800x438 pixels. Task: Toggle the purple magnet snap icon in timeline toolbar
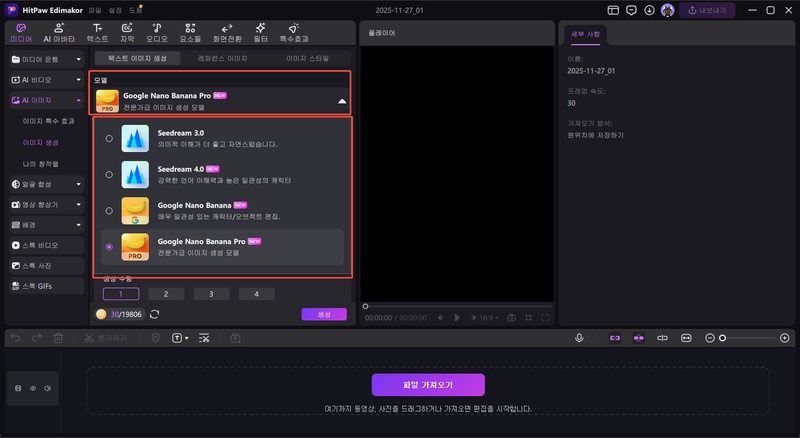click(x=638, y=338)
